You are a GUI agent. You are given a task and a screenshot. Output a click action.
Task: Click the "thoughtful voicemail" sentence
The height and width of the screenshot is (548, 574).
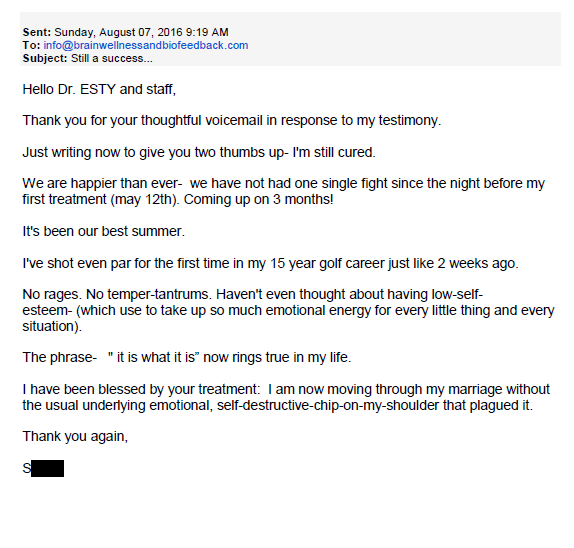232,120
